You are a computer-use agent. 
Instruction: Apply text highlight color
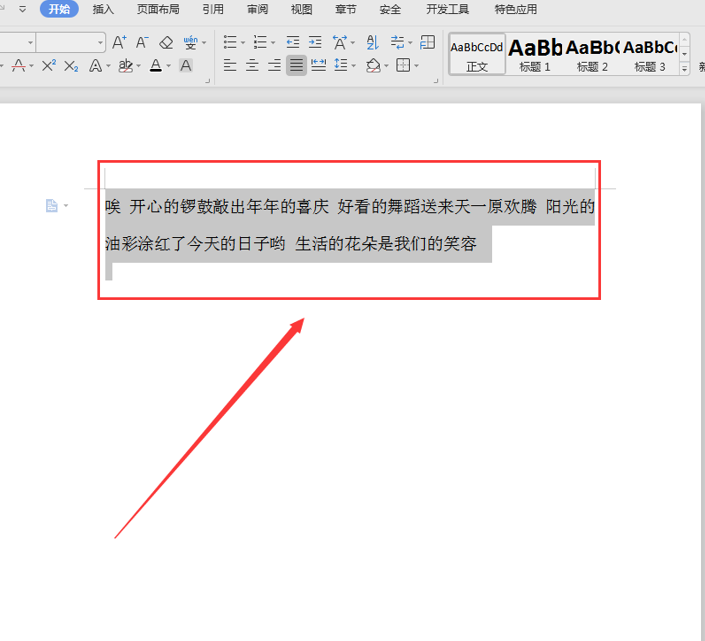(x=125, y=66)
